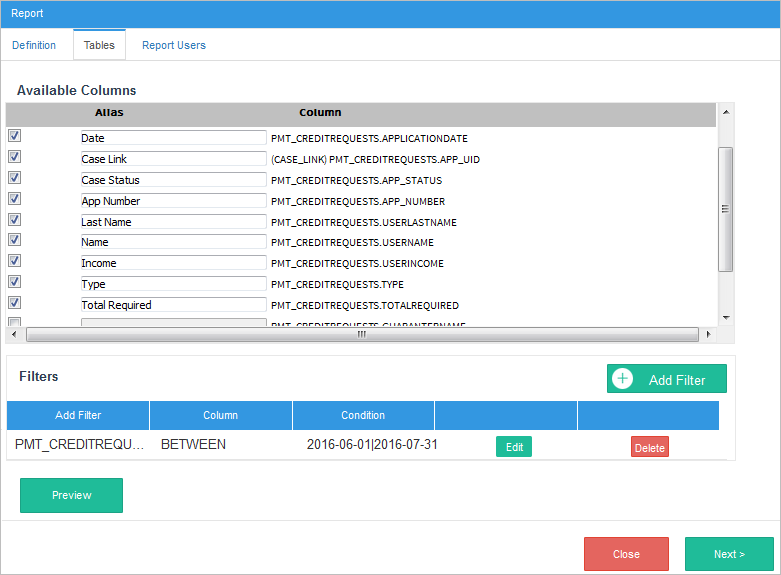Go to the next step

pos(729,554)
